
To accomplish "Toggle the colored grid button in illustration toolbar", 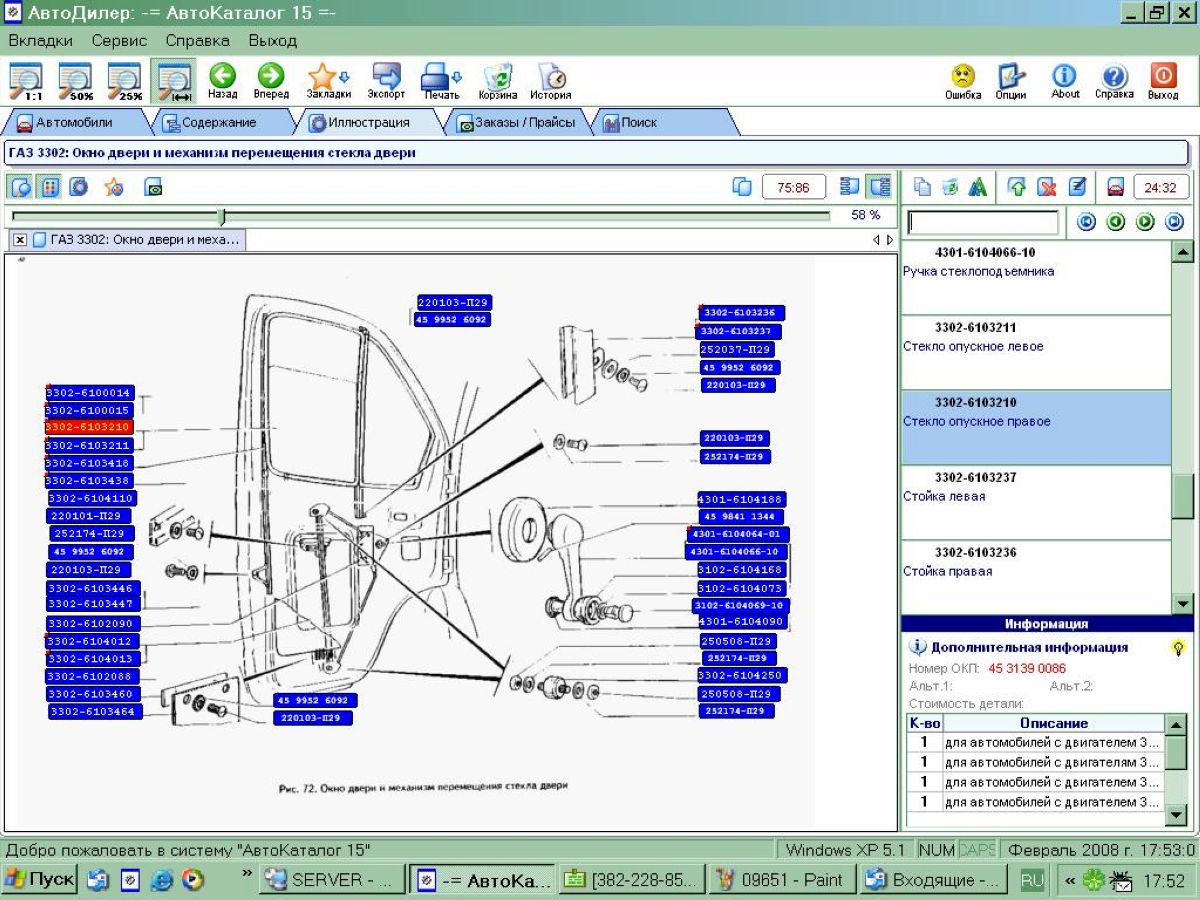I will 50,187.
